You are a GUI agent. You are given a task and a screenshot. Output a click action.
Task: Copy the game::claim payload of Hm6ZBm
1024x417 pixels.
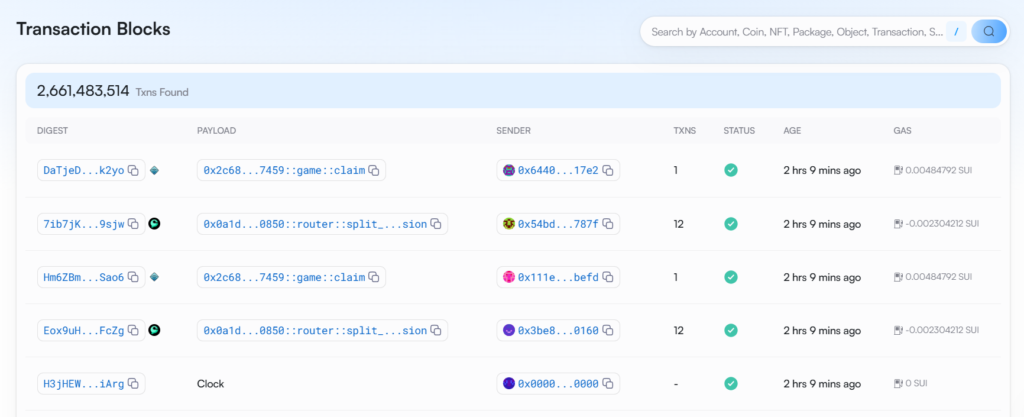coord(374,277)
